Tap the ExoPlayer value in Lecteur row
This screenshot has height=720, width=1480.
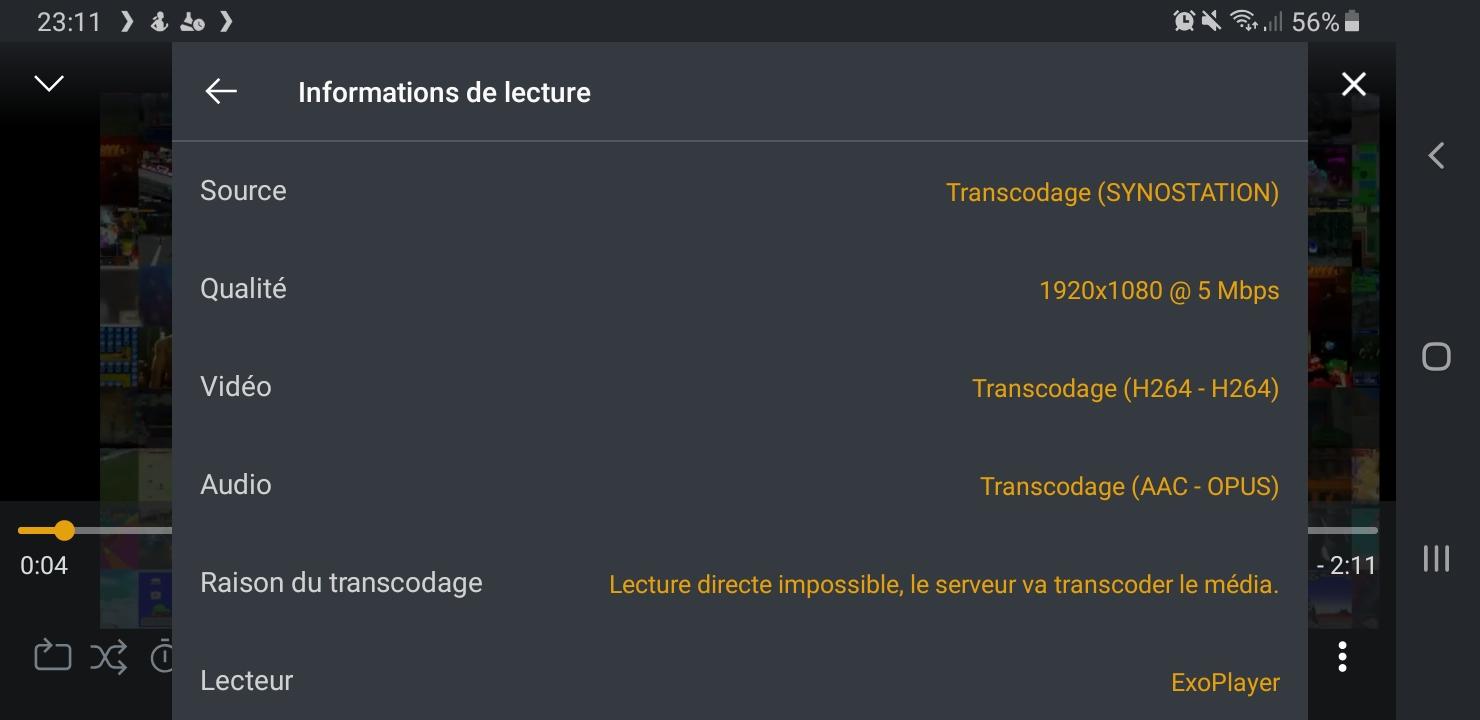coord(1225,683)
